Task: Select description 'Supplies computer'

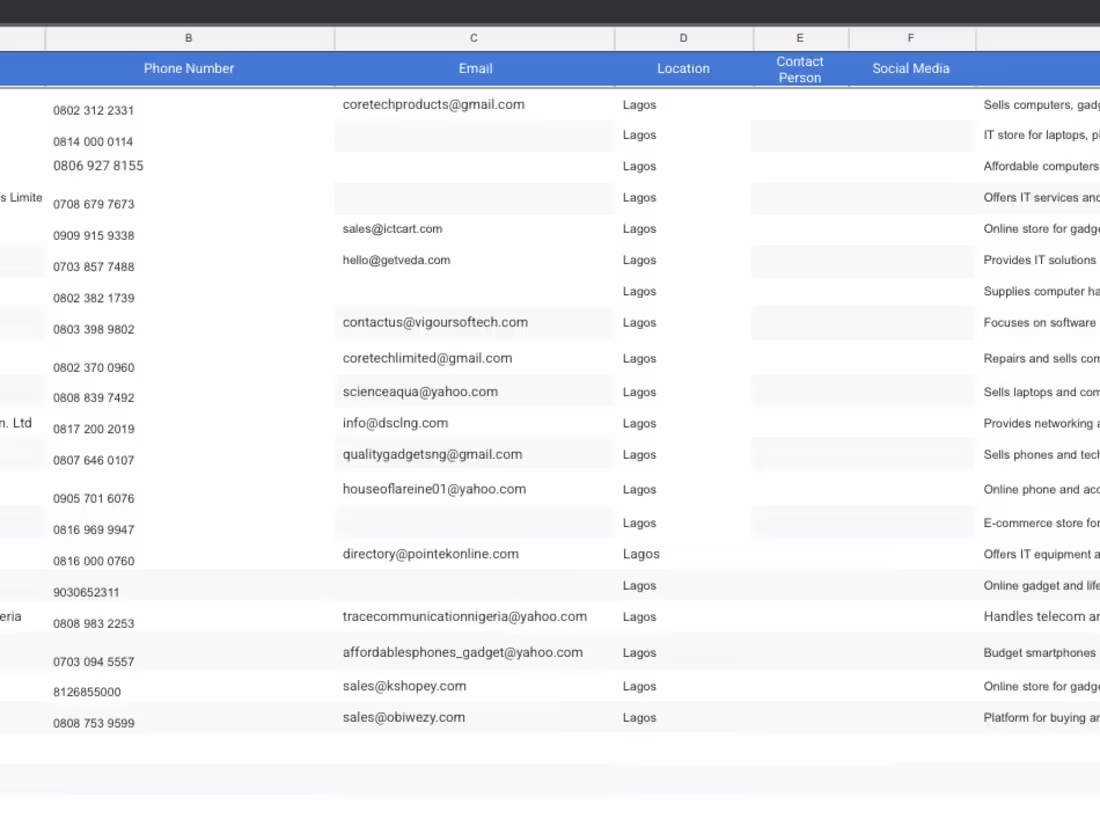Action: pos(1041,291)
